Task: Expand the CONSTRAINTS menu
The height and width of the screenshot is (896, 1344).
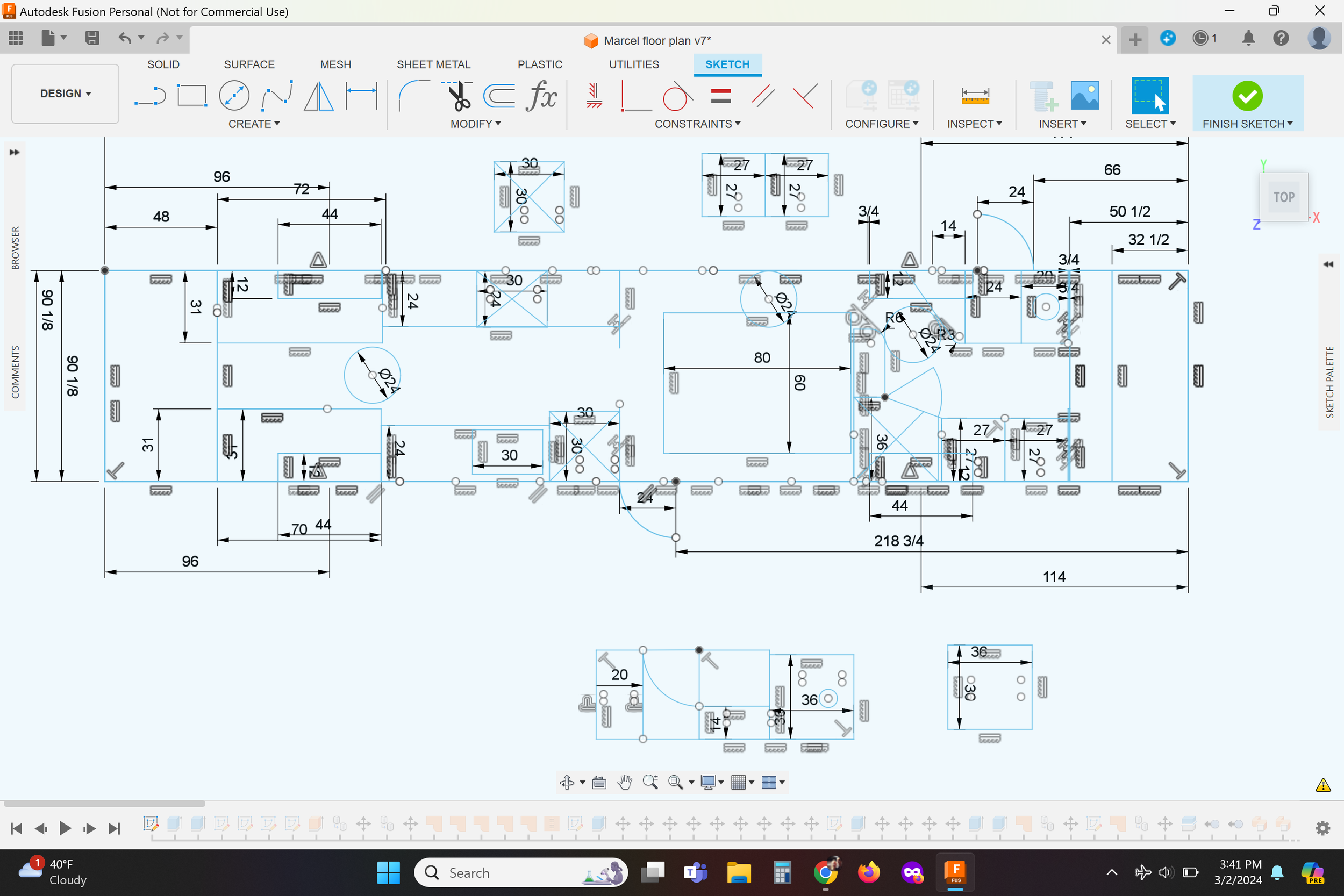Action: [x=697, y=124]
